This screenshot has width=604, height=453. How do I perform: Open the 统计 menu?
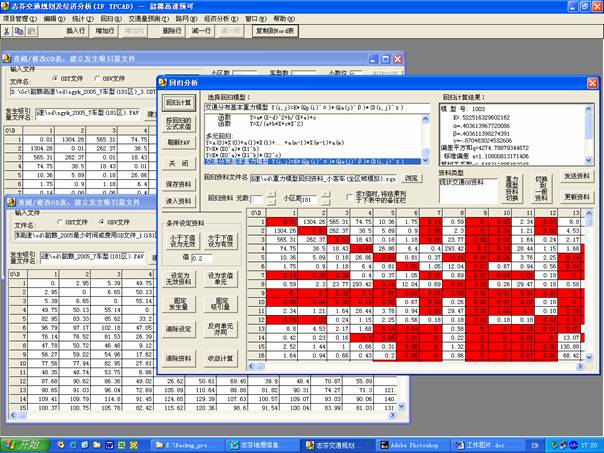(x=82, y=18)
